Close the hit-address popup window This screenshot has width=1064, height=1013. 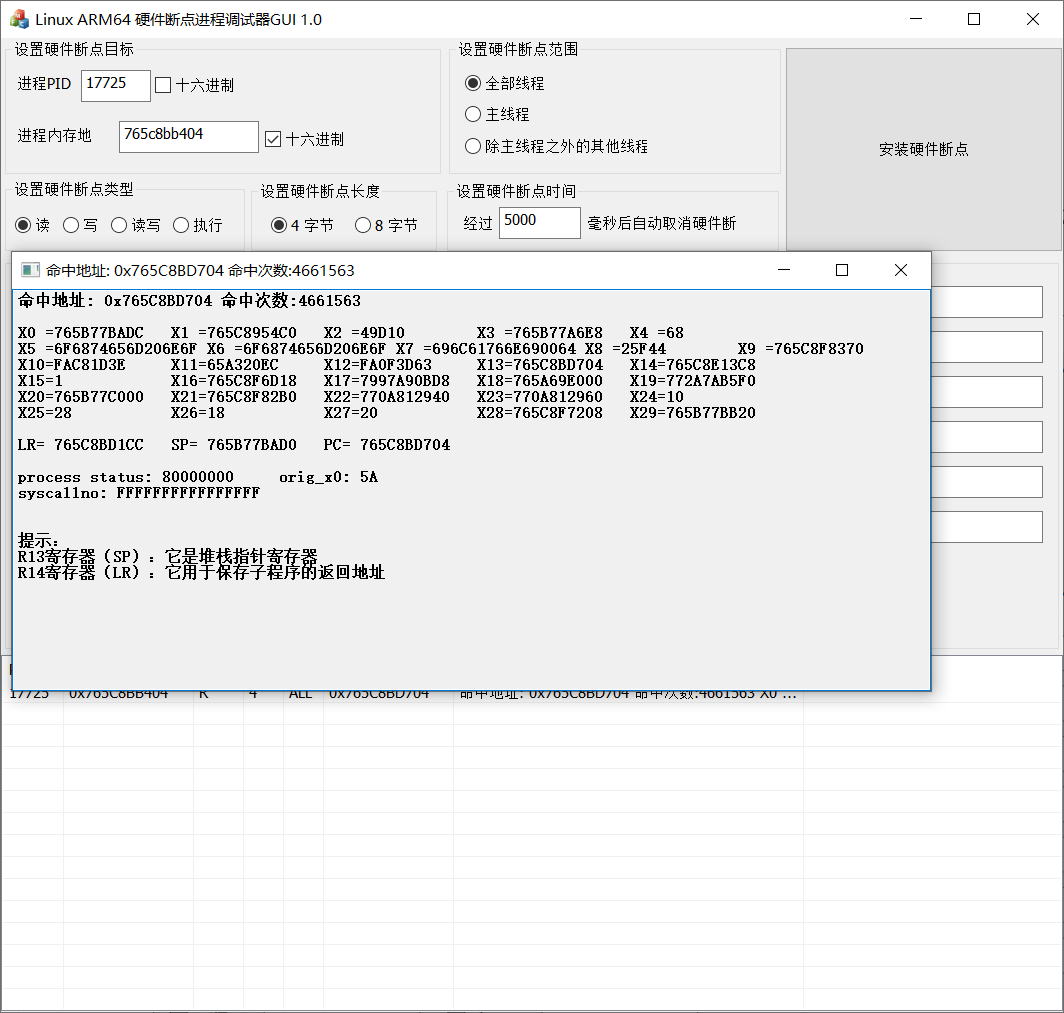900,270
